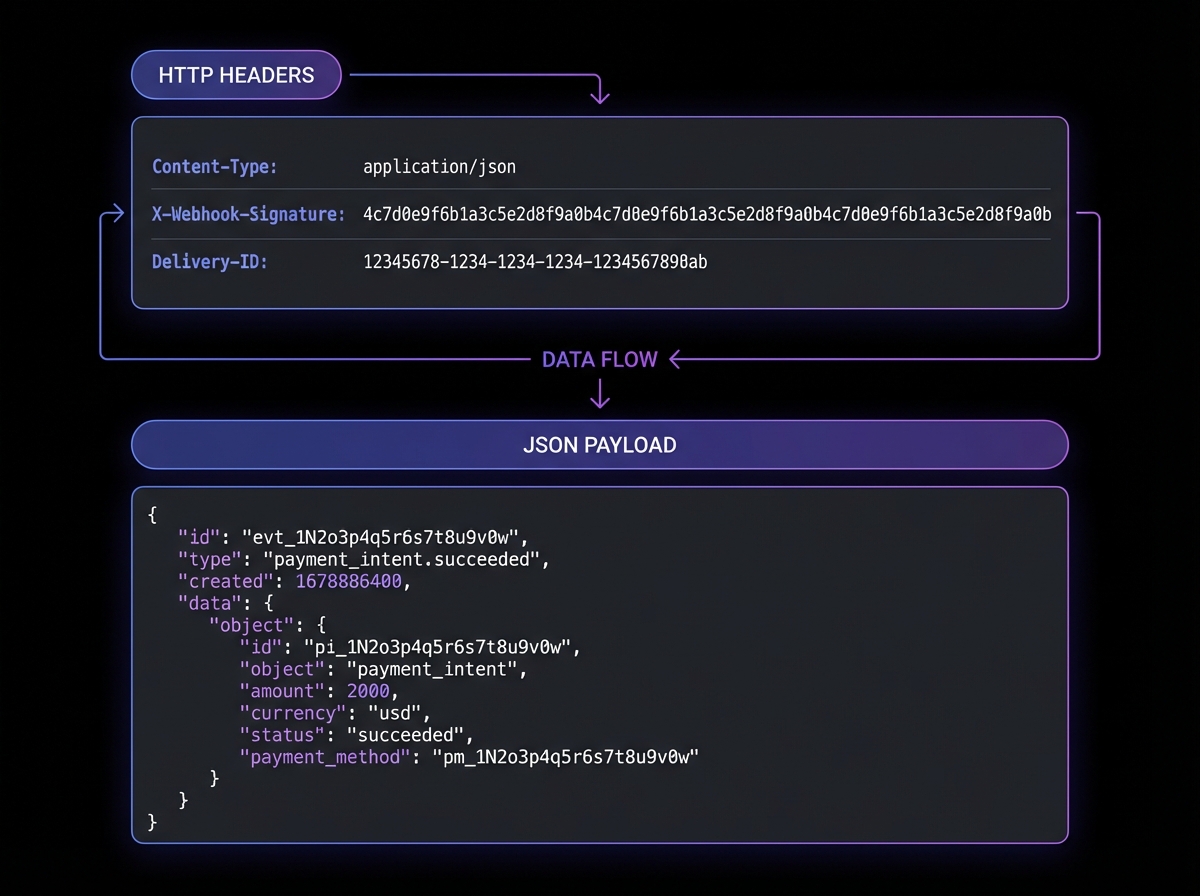Select the created timestamp 1678886400
This screenshot has width=1200, height=896.
pyautogui.click(x=350, y=581)
